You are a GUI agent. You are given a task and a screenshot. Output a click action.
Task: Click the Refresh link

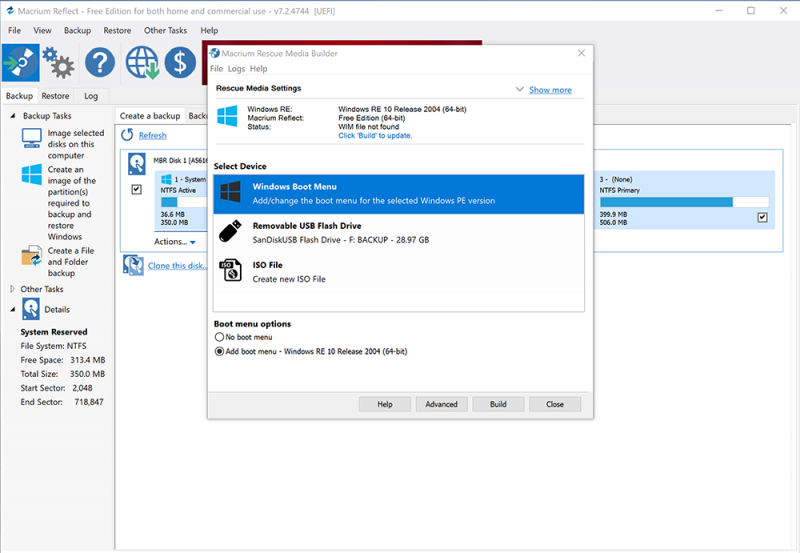(152, 135)
